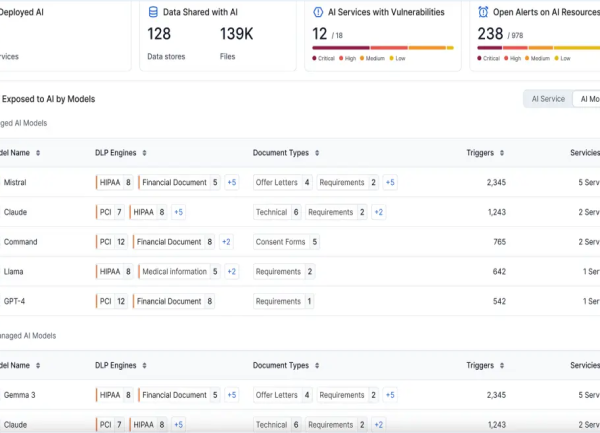The image size is (600, 433).
Task: Click the Financial Document tag for GPT-4
Action: click(x=174, y=301)
